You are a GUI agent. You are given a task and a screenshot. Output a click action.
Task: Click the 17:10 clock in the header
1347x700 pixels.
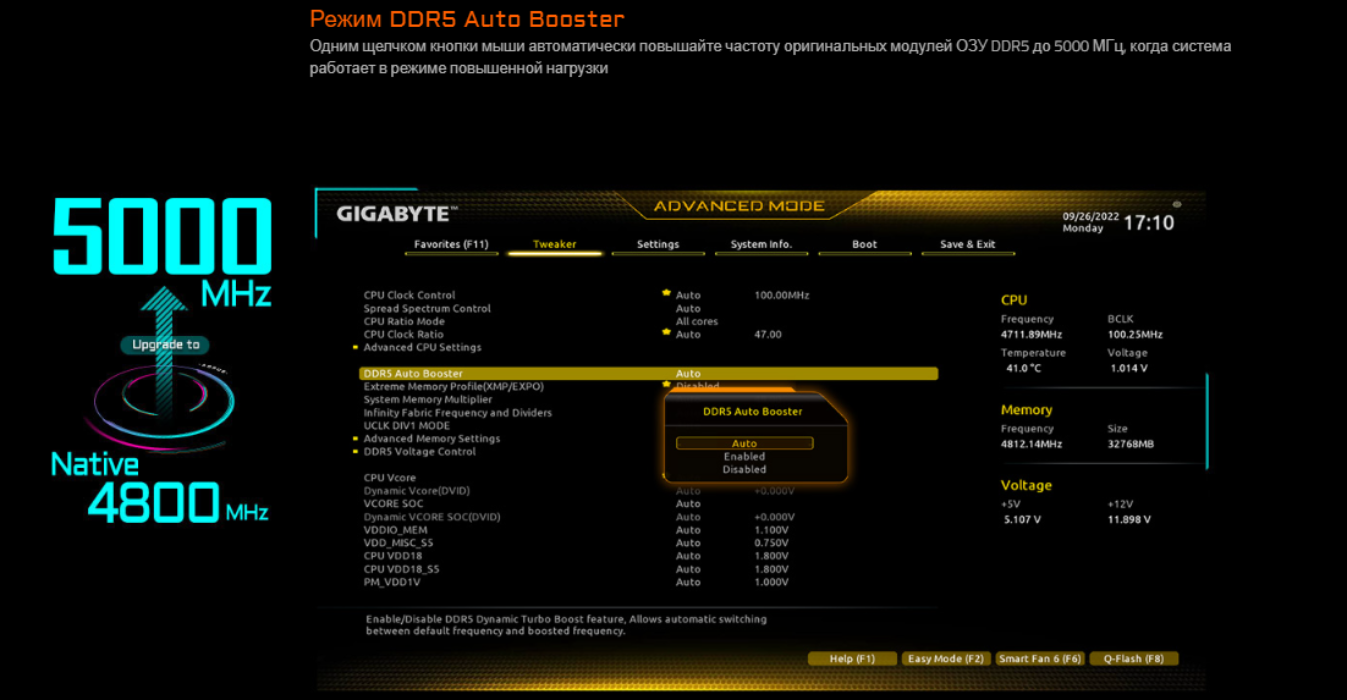point(1149,222)
